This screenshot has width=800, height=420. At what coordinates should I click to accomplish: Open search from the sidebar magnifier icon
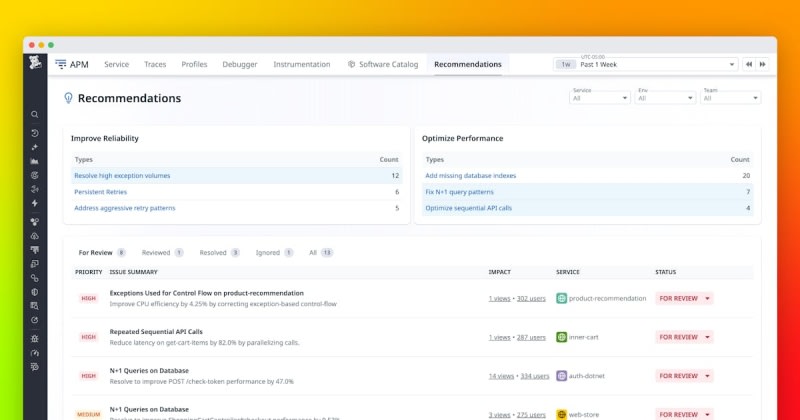35,115
